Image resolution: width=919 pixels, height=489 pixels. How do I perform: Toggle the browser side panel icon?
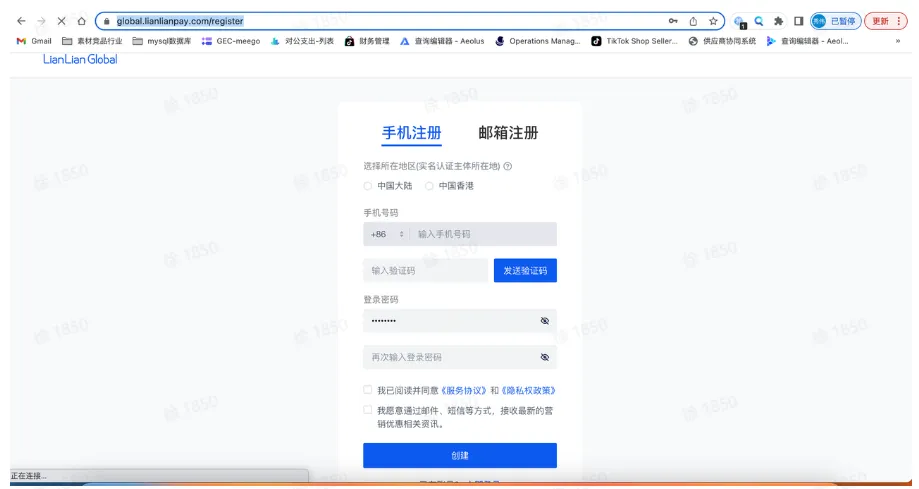pyautogui.click(x=798, y=21)
